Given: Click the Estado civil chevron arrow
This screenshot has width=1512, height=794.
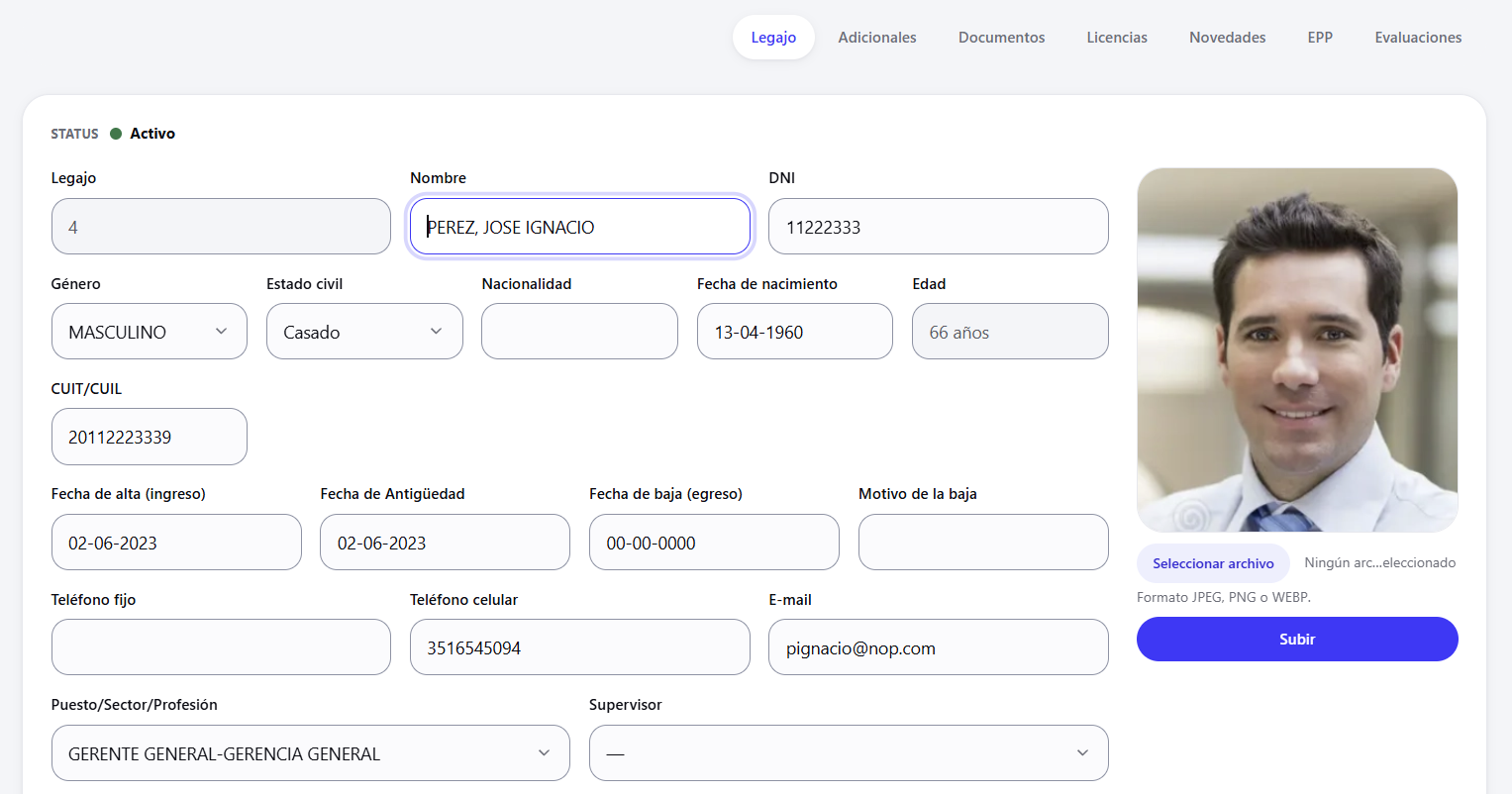Looking at the screenshot, I should 437,332.
